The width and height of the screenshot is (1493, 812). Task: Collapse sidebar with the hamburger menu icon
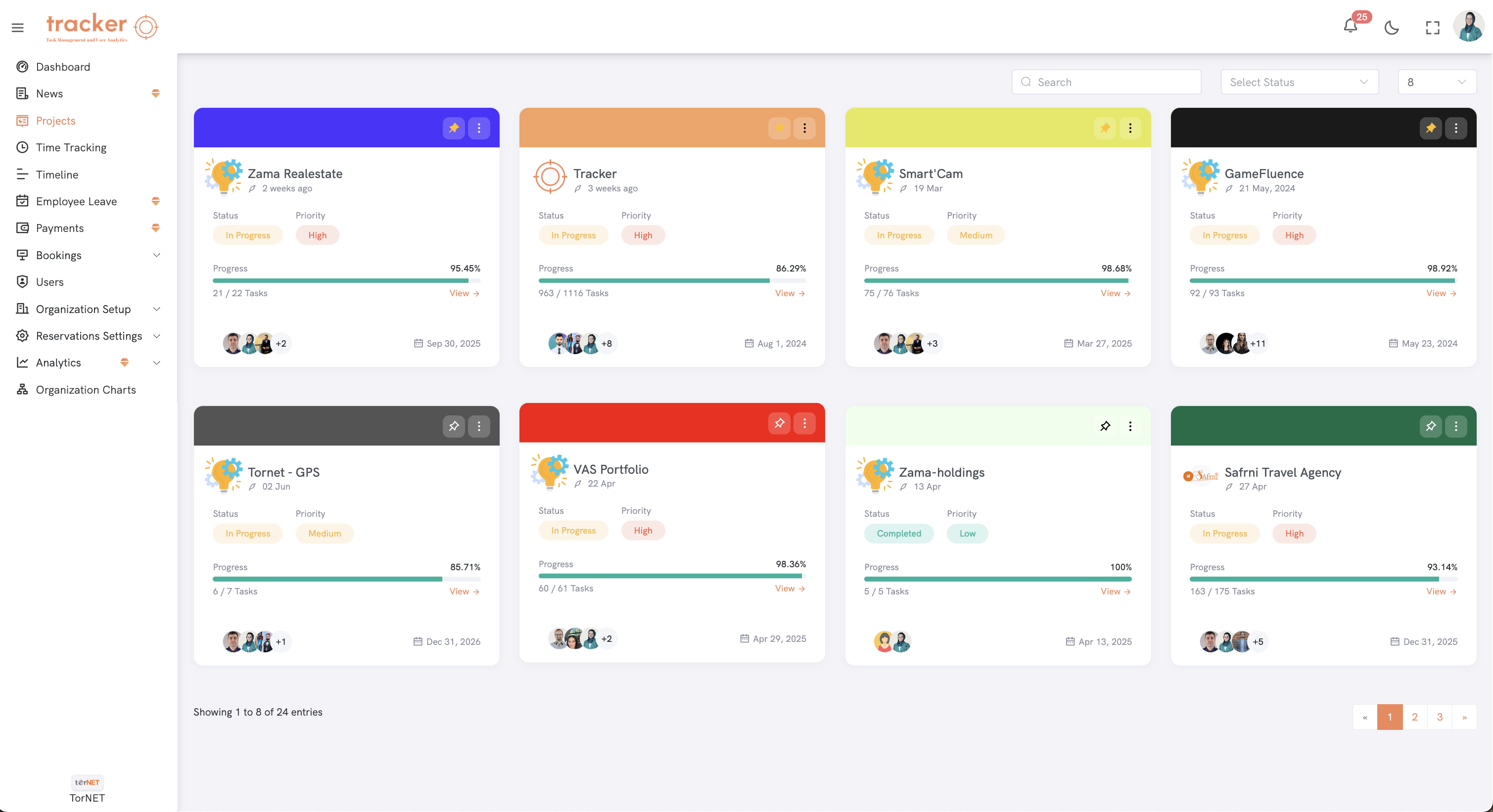point(17,27)
